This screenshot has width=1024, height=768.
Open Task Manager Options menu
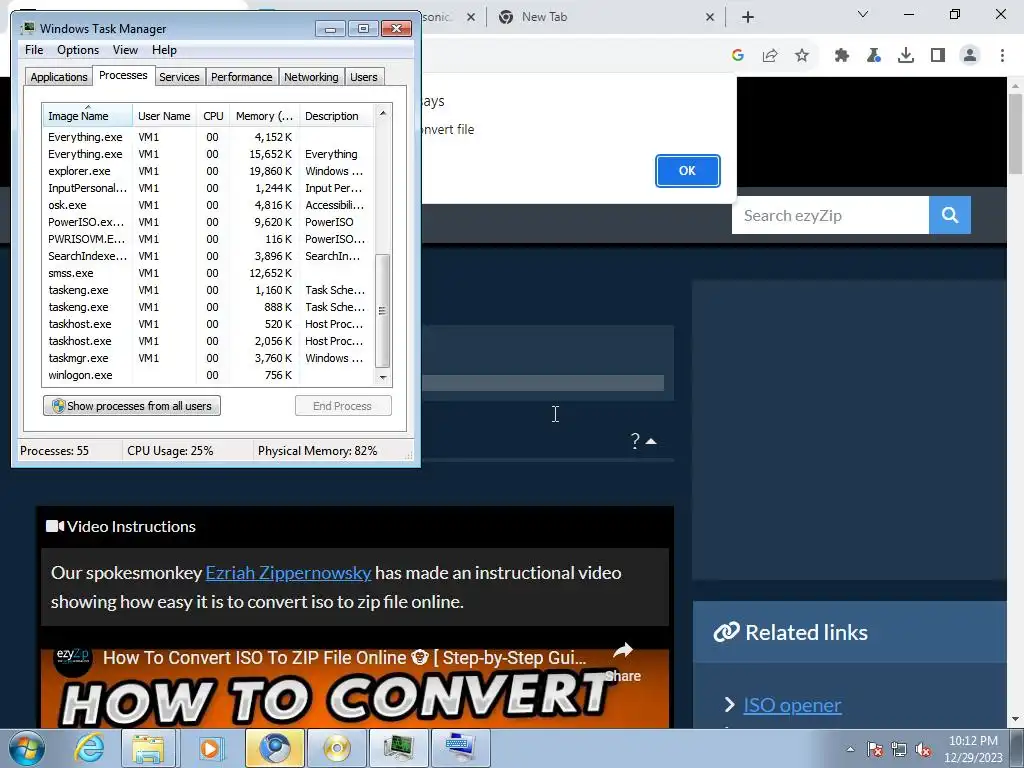point(78,50)
